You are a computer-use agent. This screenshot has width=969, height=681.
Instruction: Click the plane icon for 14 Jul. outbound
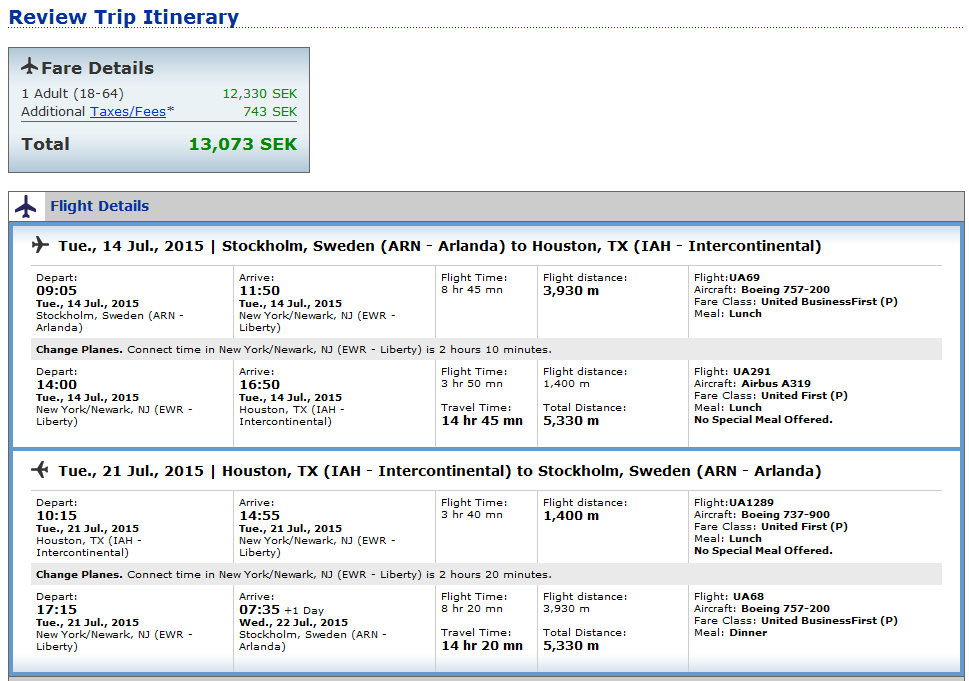[40, 245]
